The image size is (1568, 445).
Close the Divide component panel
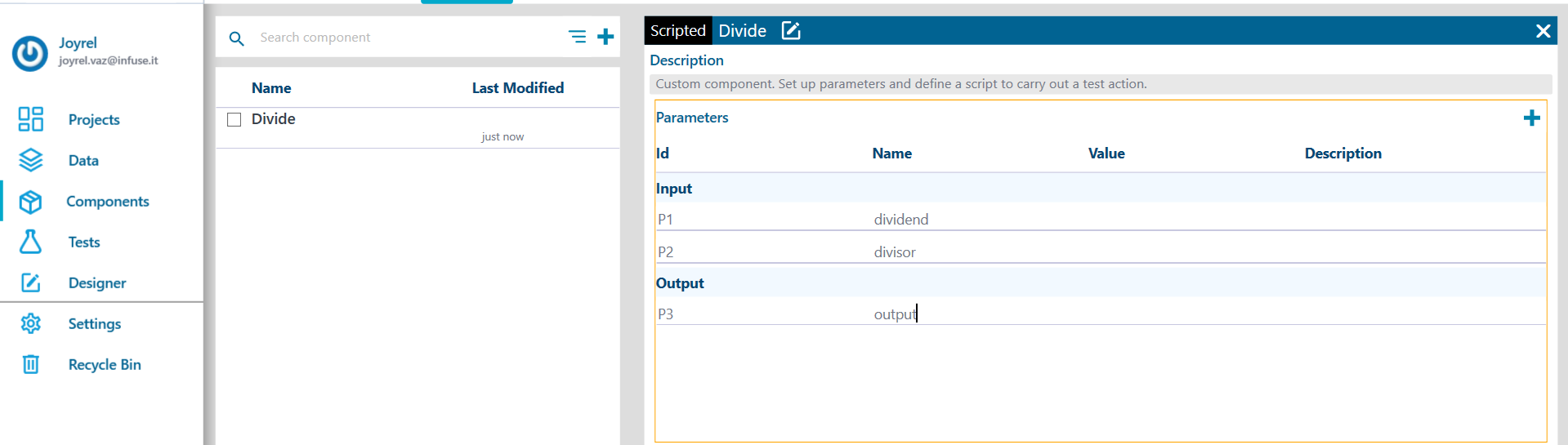1543,31
